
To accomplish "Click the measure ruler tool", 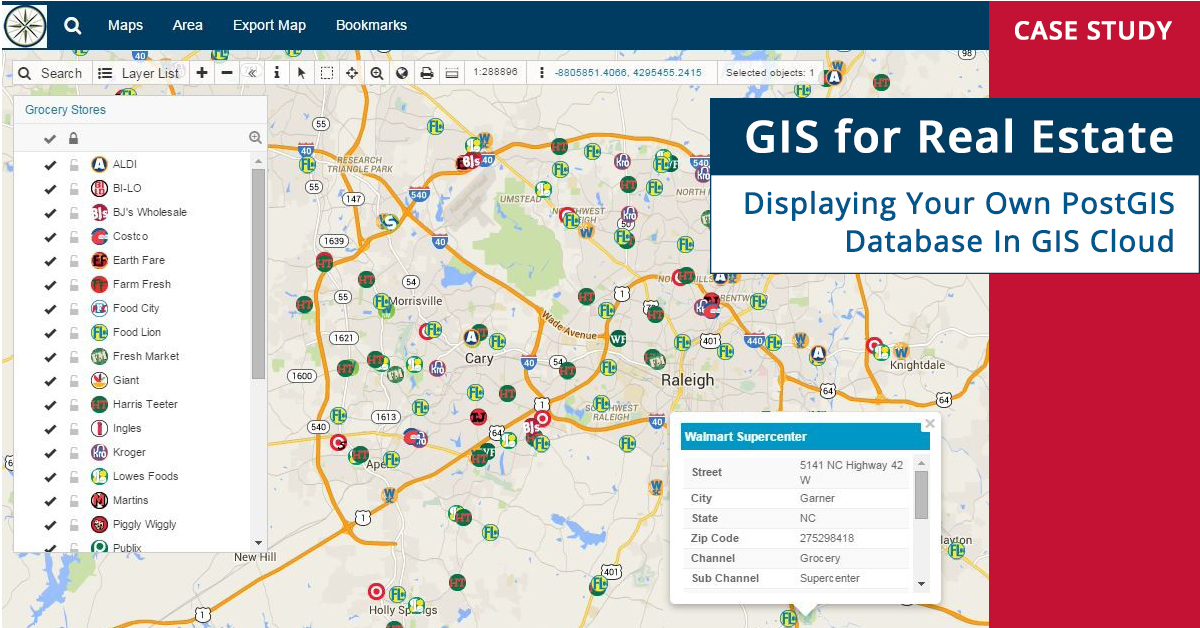I will pos(451,73).
